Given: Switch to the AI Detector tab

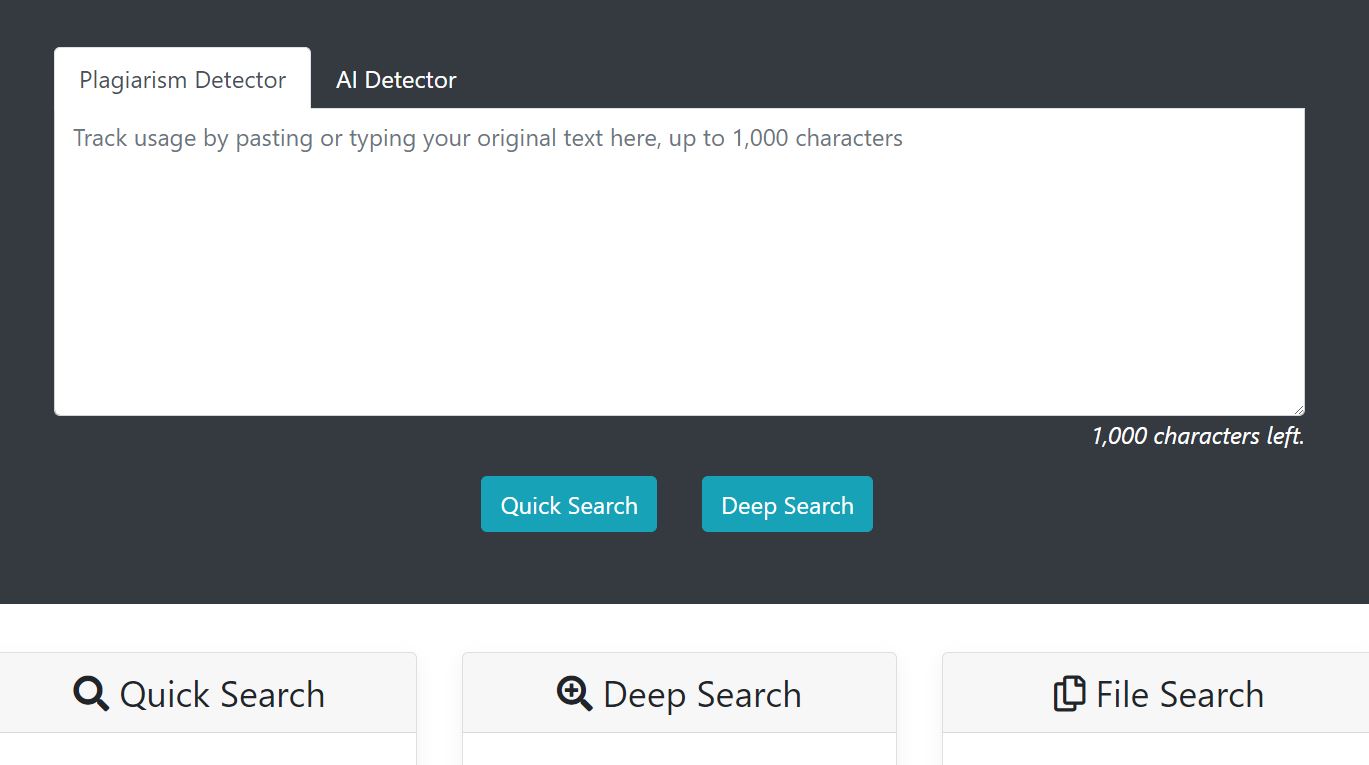Looking at the screenshot, I should [x=396, y=80].
